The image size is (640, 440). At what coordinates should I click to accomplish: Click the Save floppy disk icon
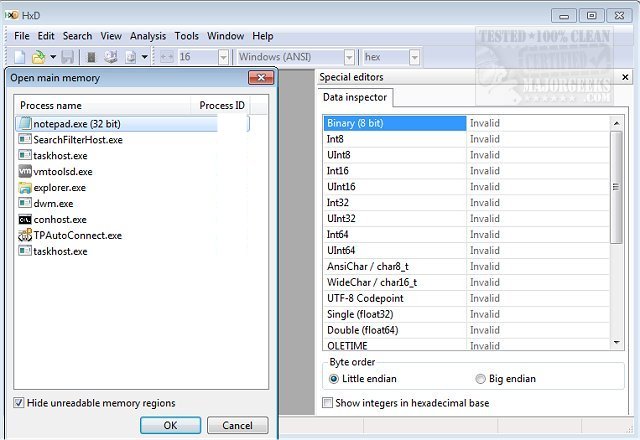coord(67,57)
